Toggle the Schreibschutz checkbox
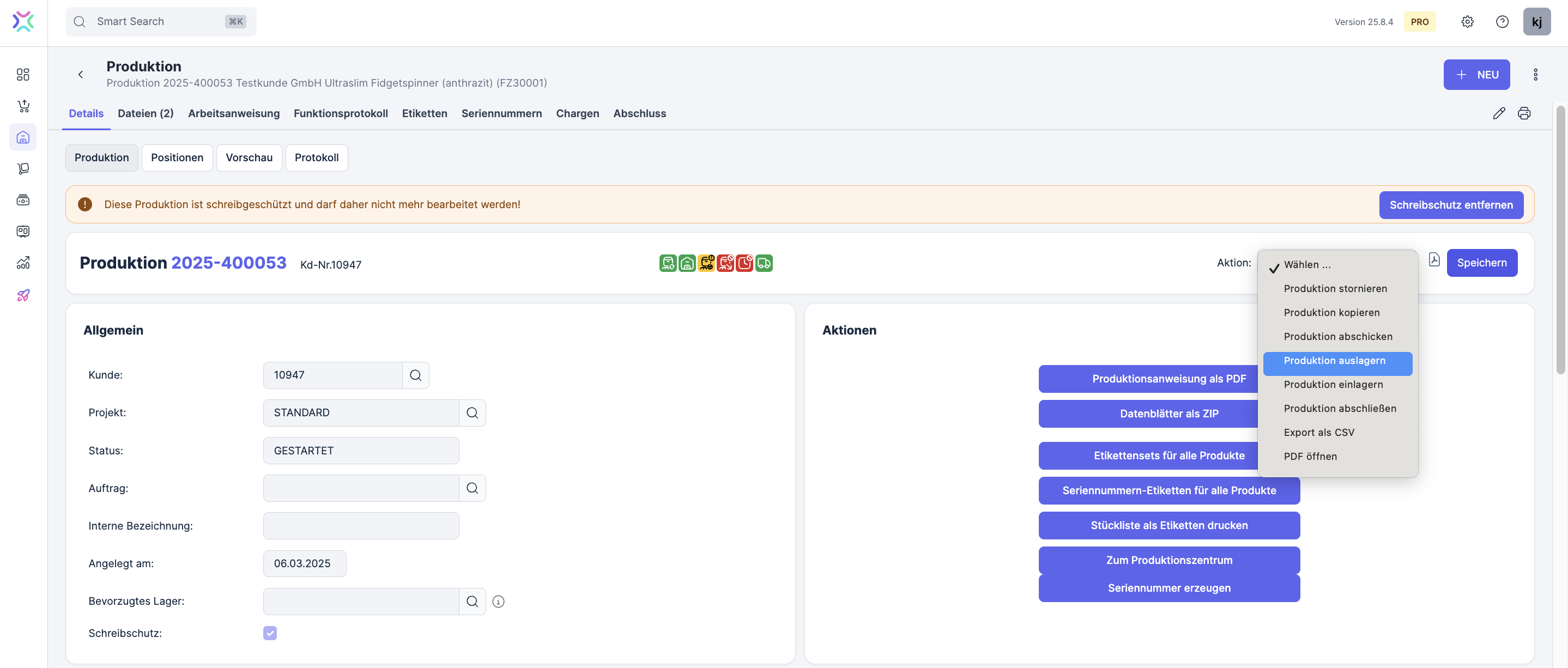The height and width of the screenshot is (668, 1568). point(270,633)
